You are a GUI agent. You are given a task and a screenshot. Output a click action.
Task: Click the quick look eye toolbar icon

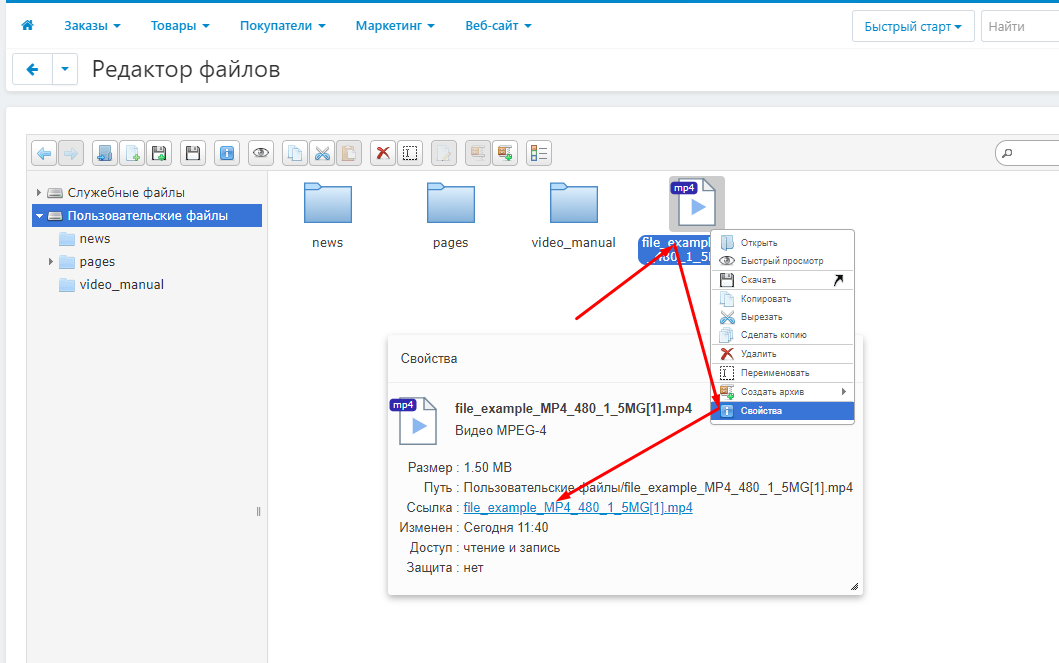tap(261, 153)
